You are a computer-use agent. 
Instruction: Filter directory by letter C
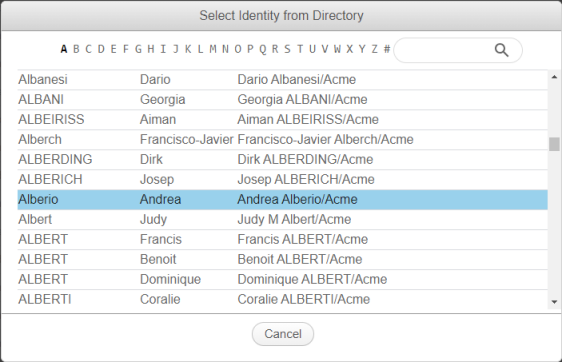point(89,49)
